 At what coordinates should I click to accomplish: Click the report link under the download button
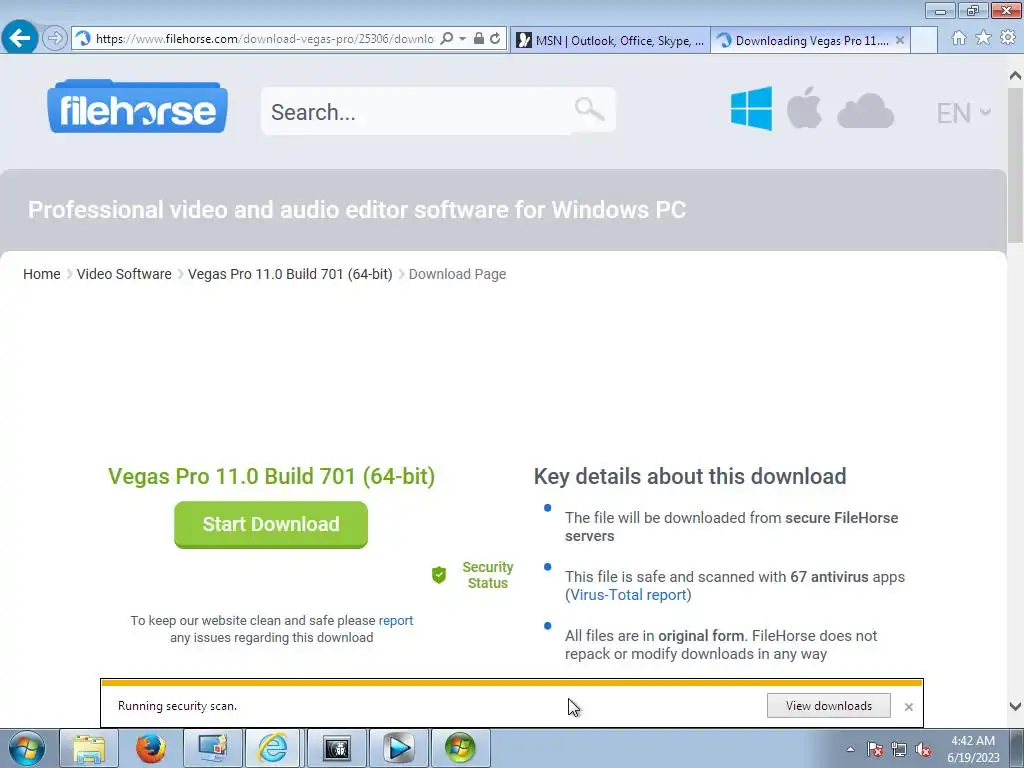point(396,620)
